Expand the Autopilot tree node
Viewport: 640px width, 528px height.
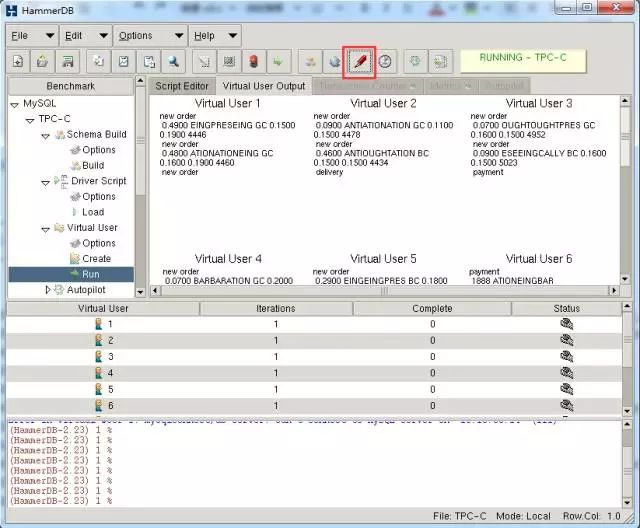pos(46,289)
